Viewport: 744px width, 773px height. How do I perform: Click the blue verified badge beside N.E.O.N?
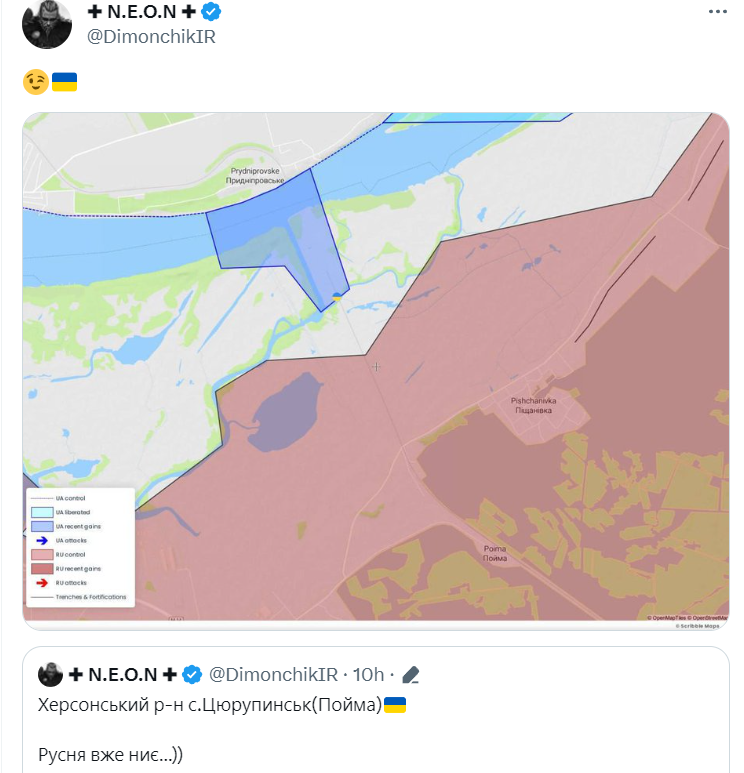211,11
